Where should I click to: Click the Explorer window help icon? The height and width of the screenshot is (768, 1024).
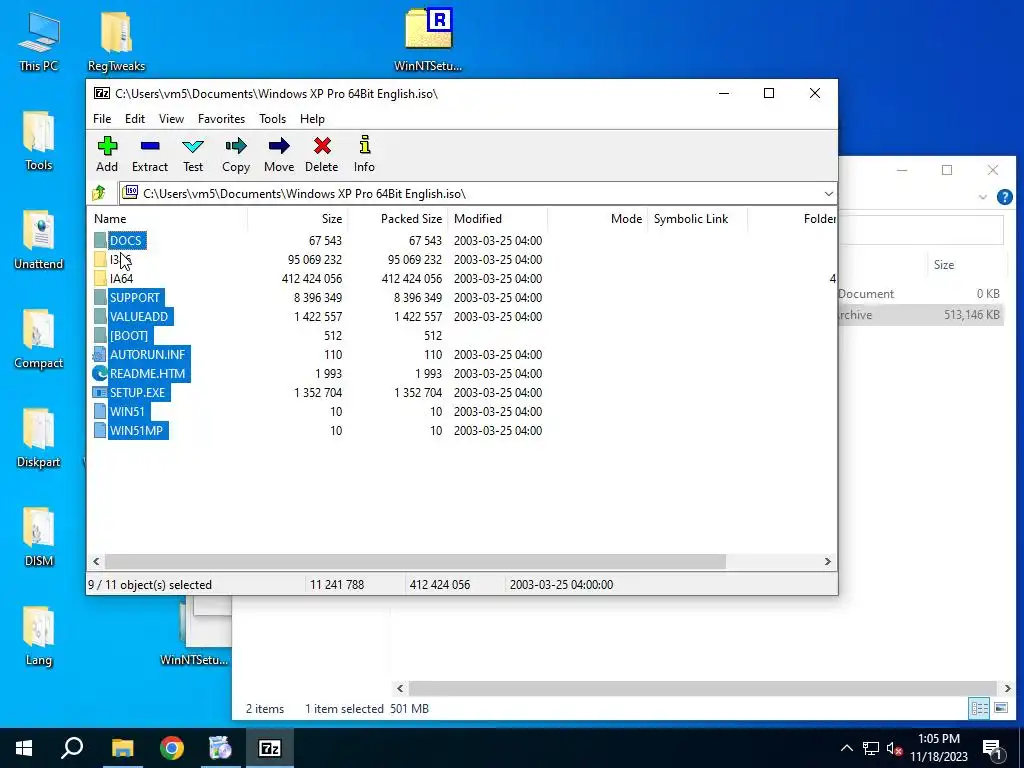pyautogui.click(x=1004, y=197)
